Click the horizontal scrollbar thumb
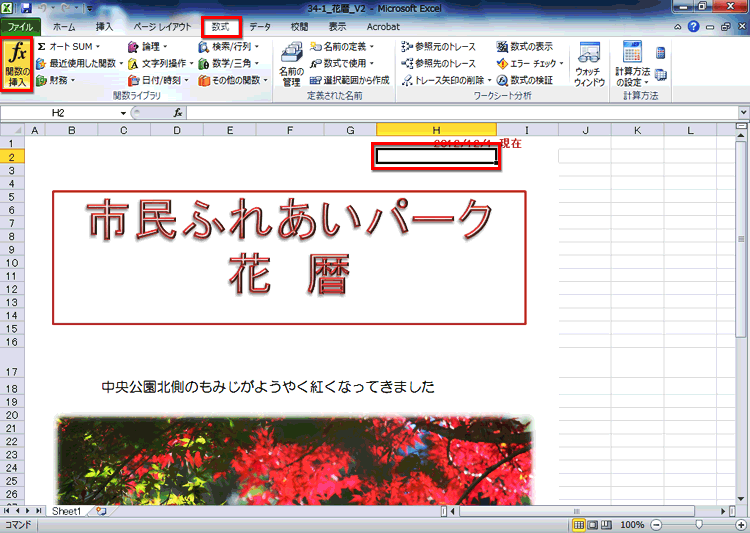This screenshot has height=533, width=750. [x=576, y=511]
